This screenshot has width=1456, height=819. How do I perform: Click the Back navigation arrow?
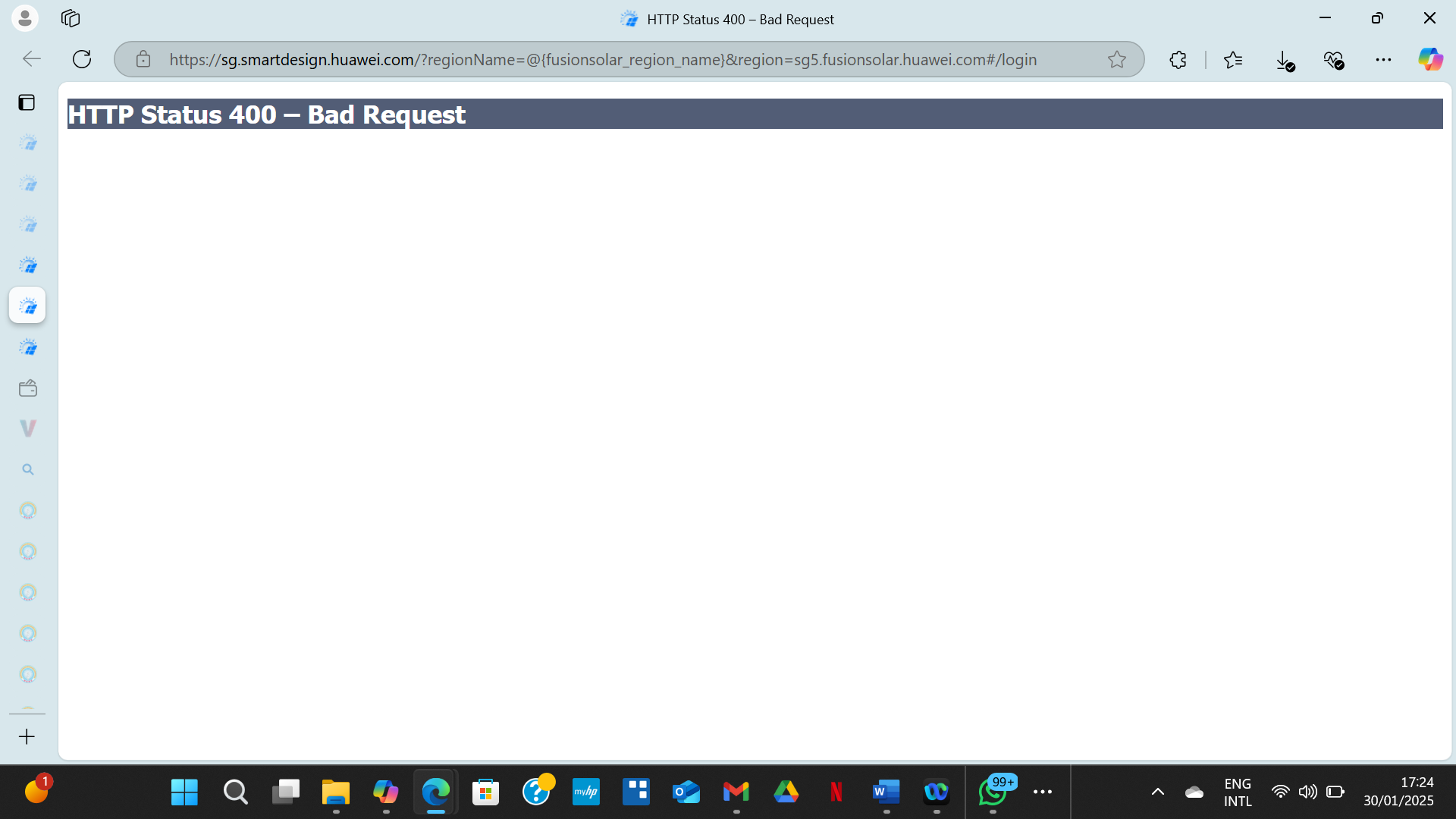click(32, 59)
